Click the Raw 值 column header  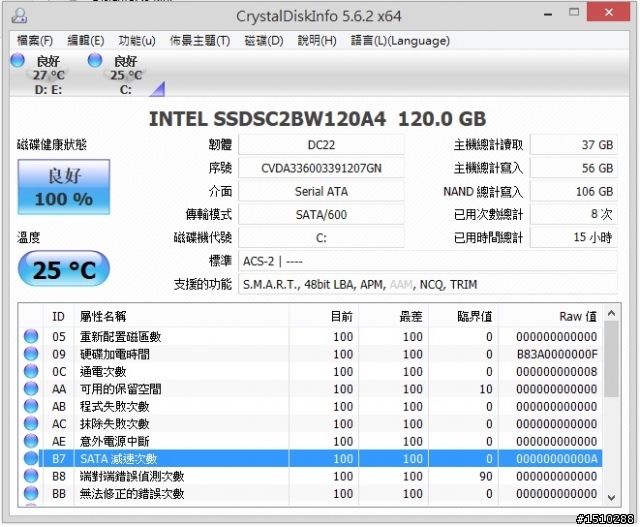[x=551, y=316]
